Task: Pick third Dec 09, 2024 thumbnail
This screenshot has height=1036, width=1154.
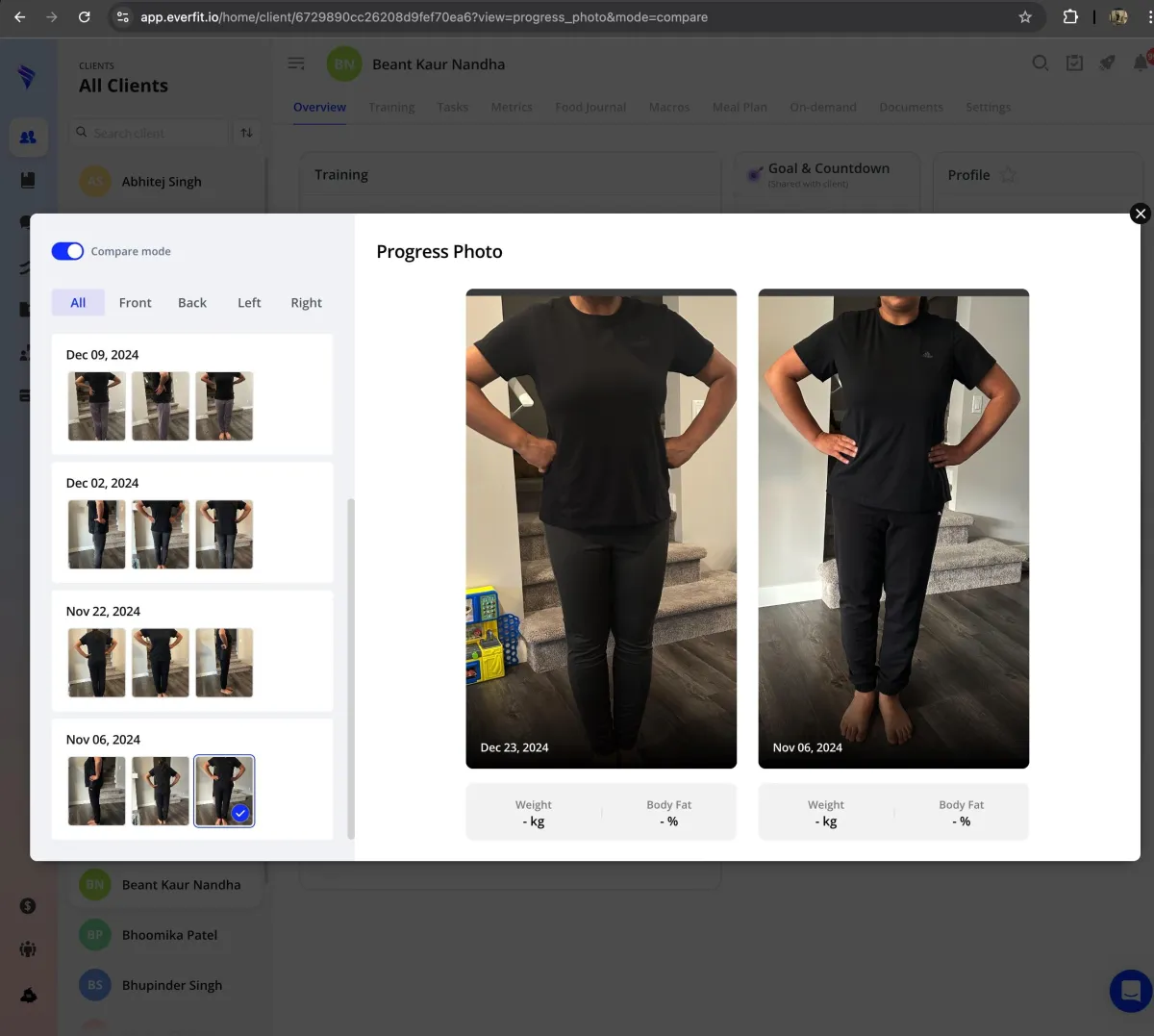Action: 224,406
